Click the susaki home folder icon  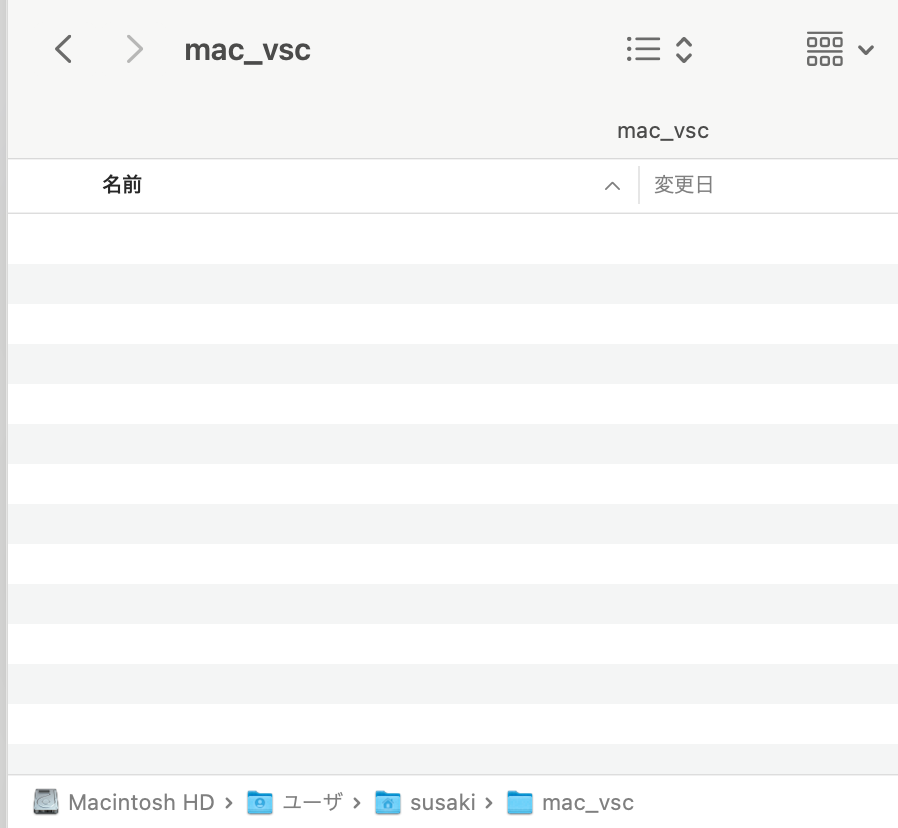tap(388, 802)
